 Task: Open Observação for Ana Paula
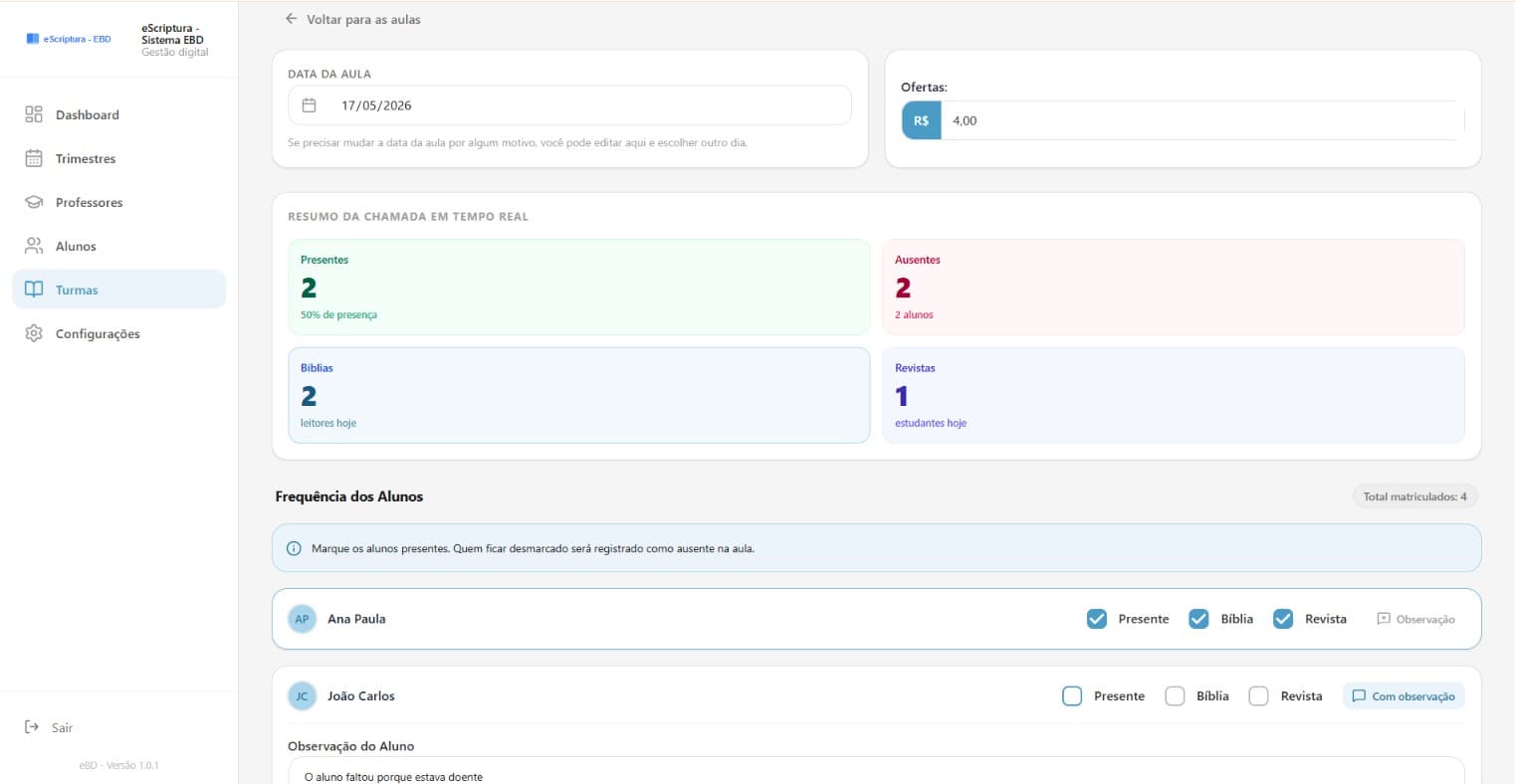(1416, 619)
